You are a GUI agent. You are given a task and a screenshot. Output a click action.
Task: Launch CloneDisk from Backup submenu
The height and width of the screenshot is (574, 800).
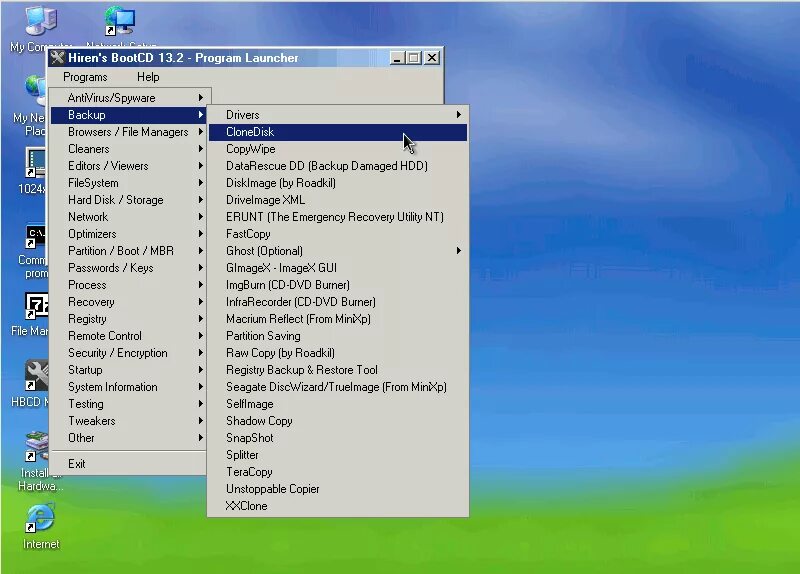pyautogui.click(x=338, y=132)
